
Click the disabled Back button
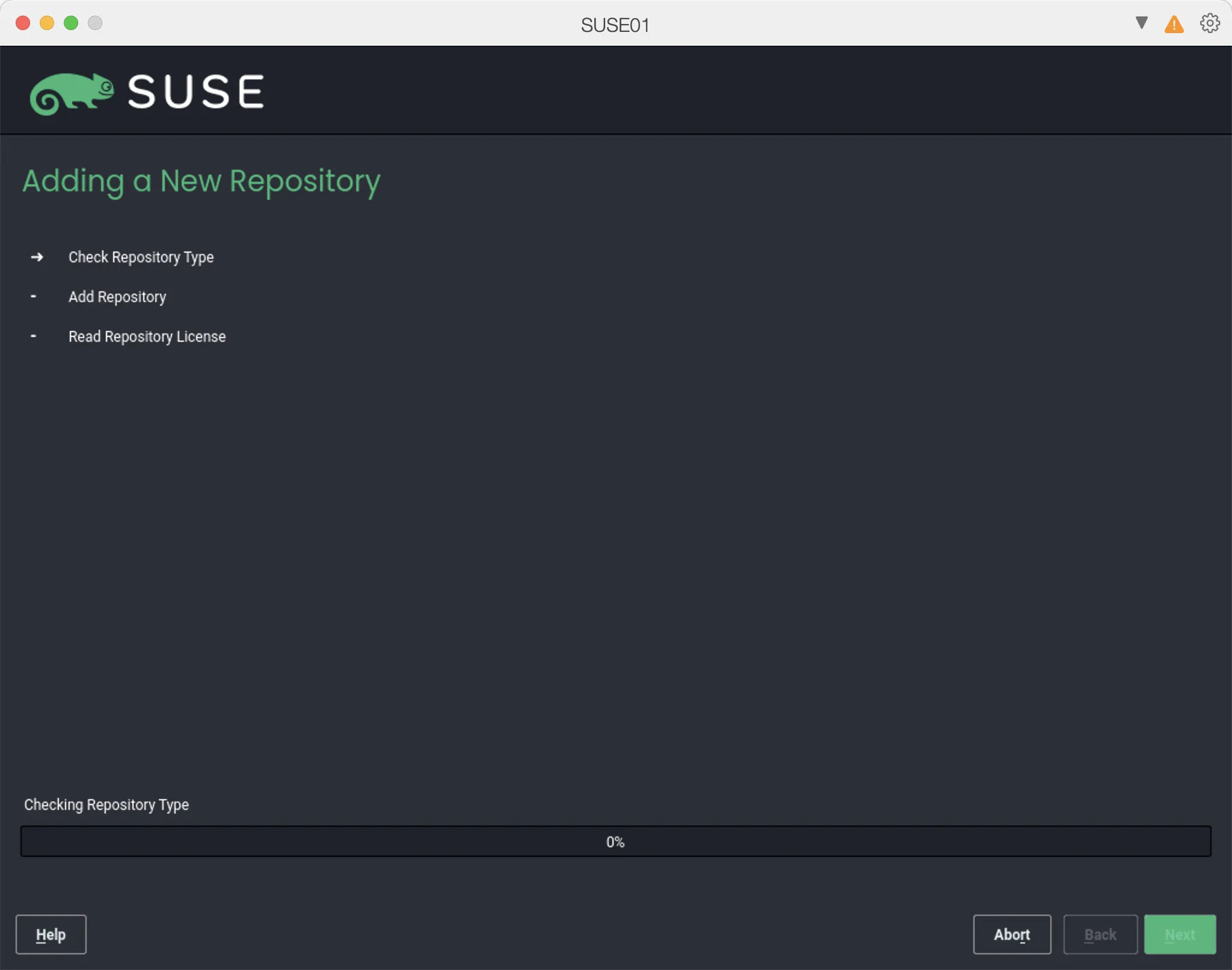pyautogui.click(x=1100, y=934)
